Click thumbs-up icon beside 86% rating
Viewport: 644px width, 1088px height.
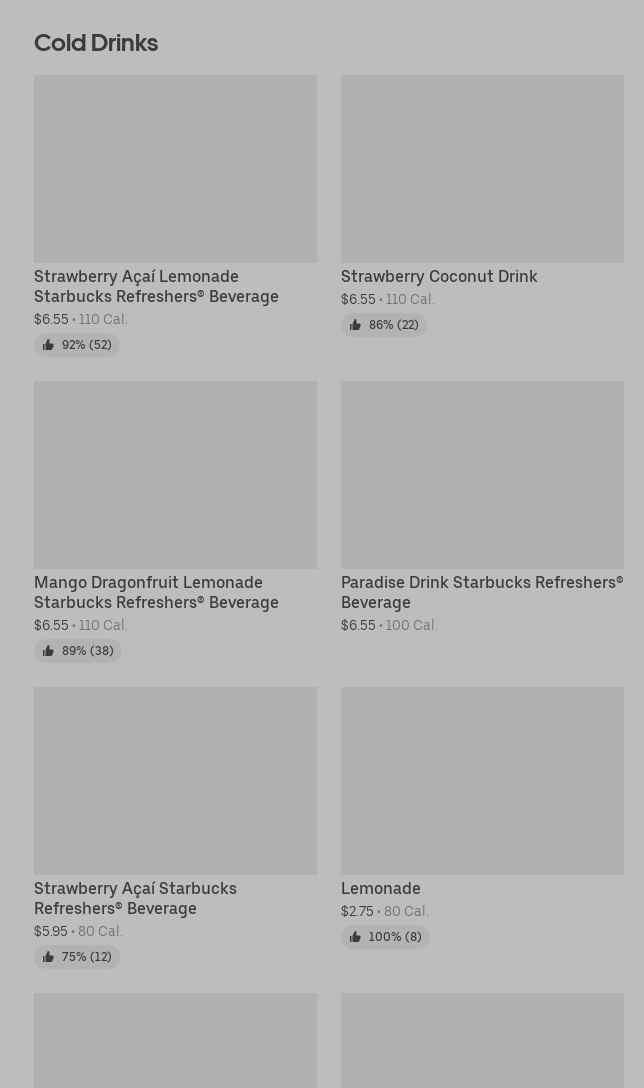(x=355, y=325)
